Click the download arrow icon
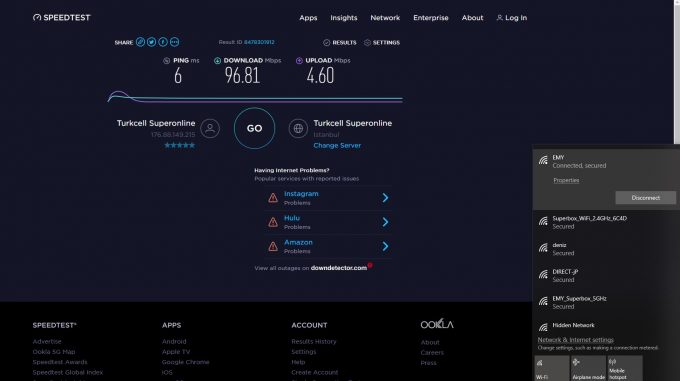Screen dimensions: 680x381 [x=217, y=61]
